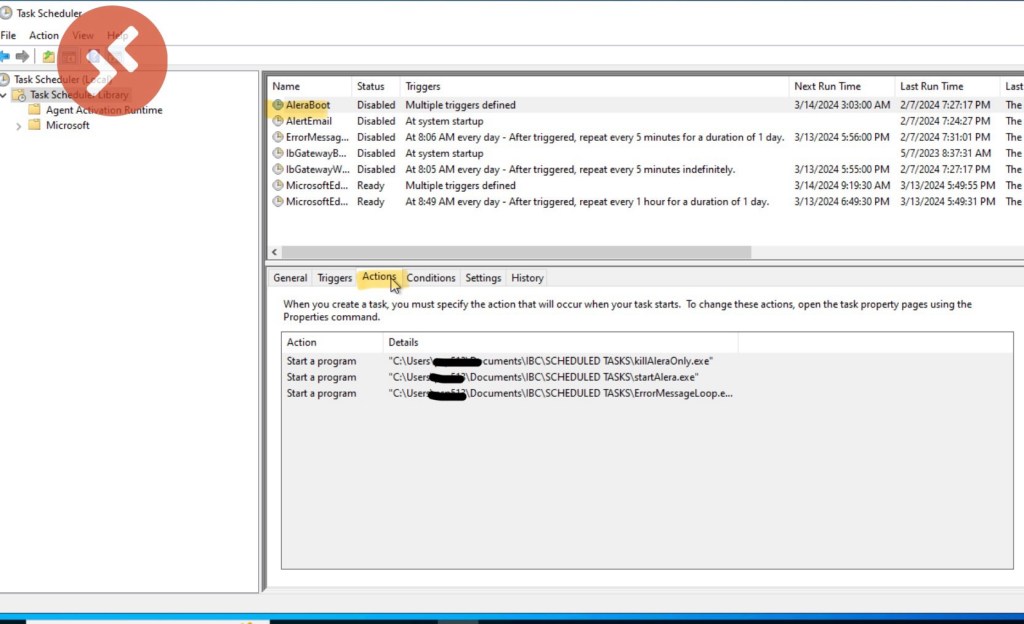Click the Forward arrow in the toolbar
The image size is (1024, 624).
pyautogui.click(x=22, y=56)
